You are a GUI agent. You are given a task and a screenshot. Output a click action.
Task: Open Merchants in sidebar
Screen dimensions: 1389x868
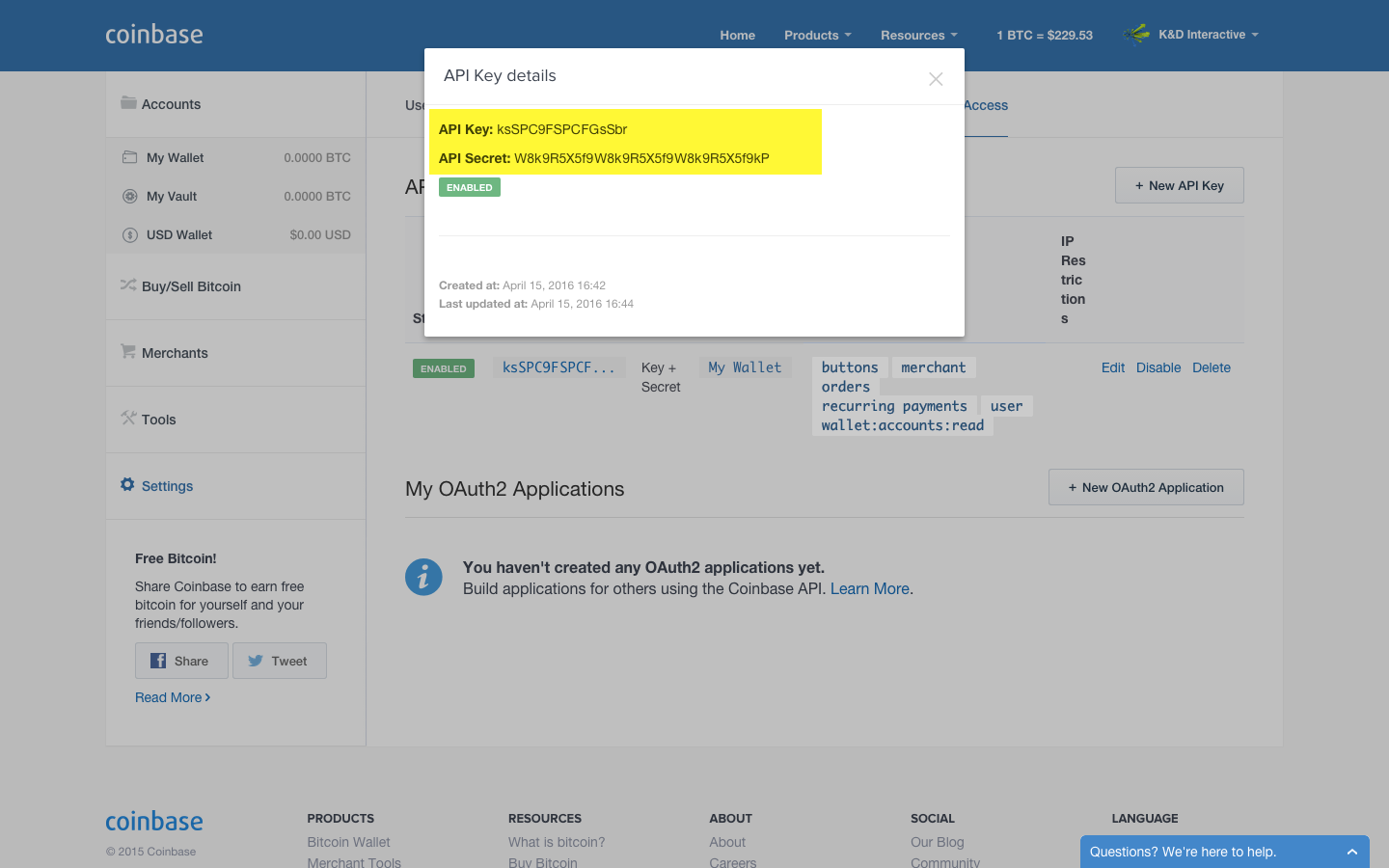click(x=235, y=353)
